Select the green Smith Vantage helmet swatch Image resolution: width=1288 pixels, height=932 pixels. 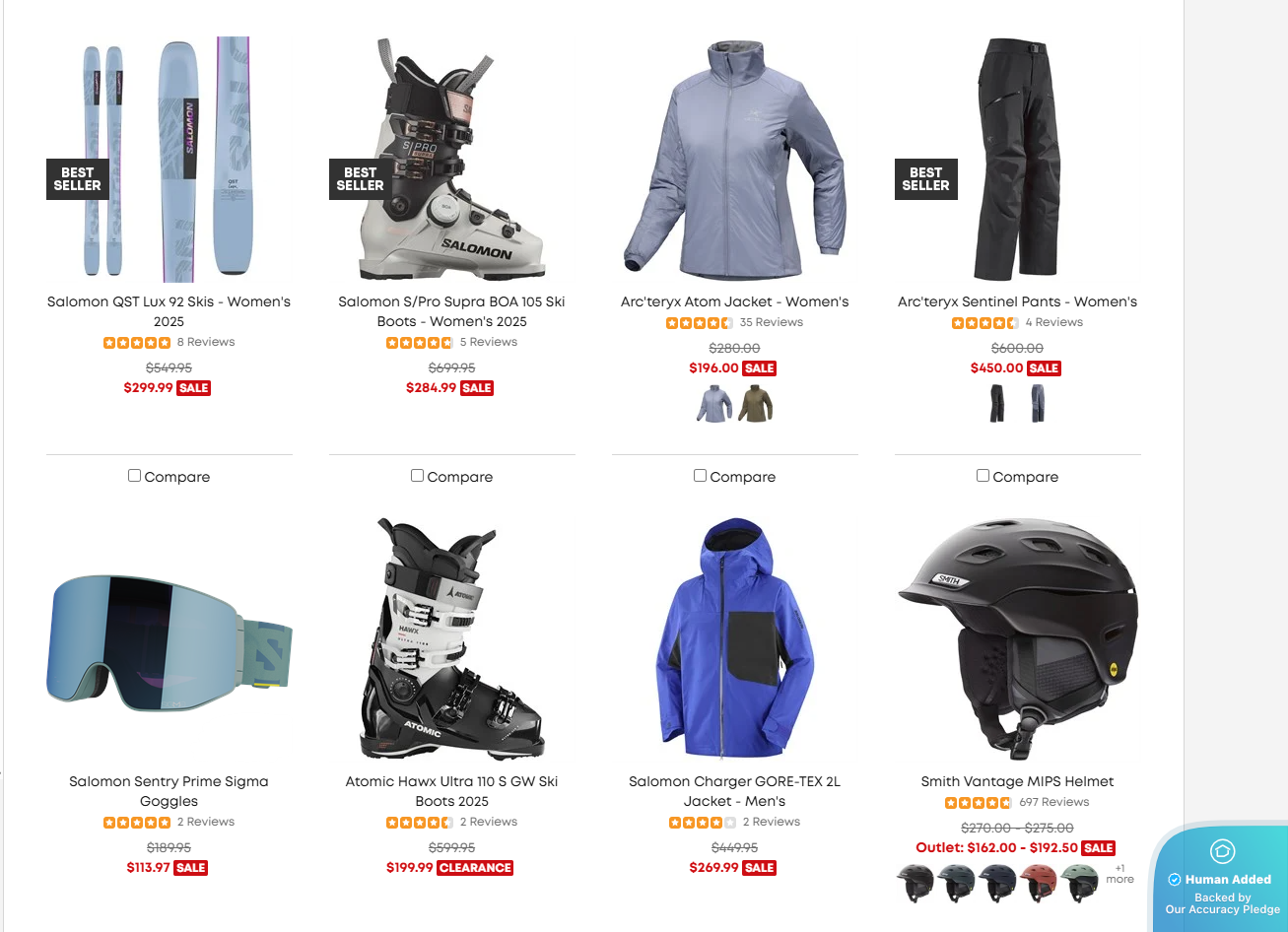1080,883
